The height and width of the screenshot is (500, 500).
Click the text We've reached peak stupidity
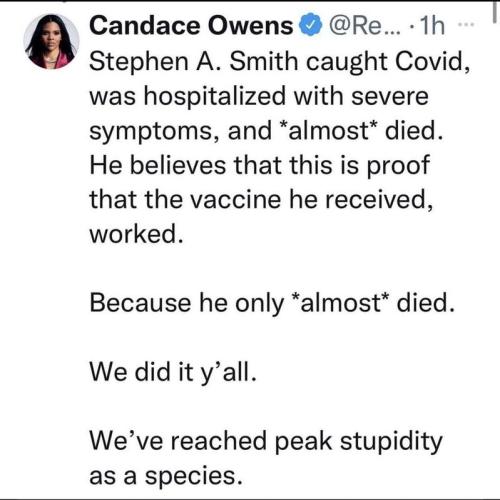pyautogui.click(x=266, y=442)
